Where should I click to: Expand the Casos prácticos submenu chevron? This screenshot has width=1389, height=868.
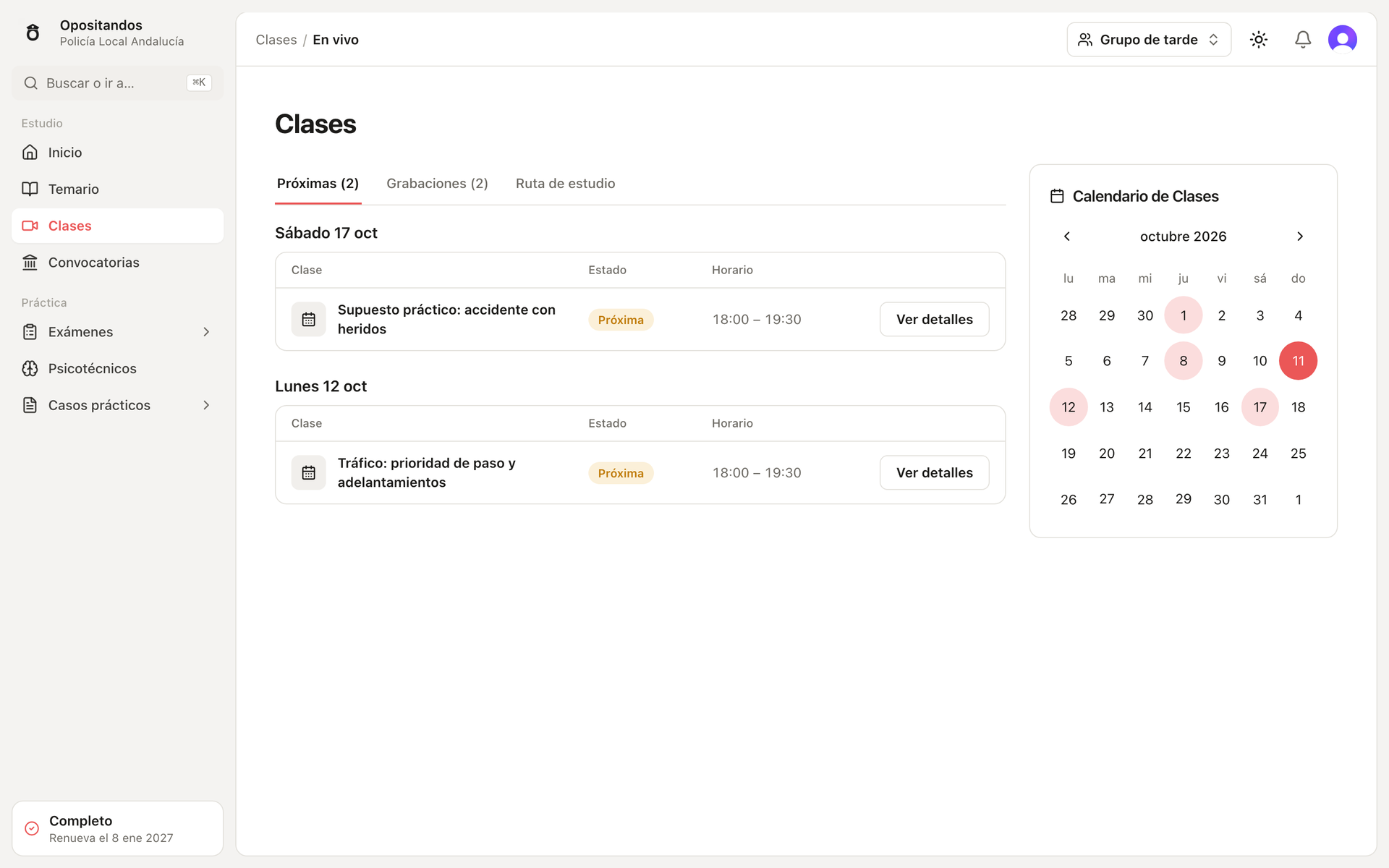pos(206,405)
